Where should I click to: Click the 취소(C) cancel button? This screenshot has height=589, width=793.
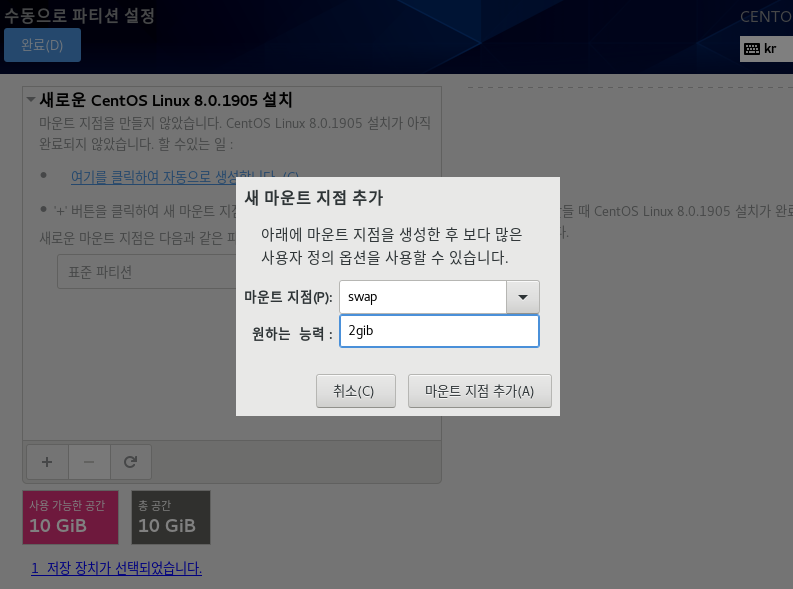tap(356, 391)
